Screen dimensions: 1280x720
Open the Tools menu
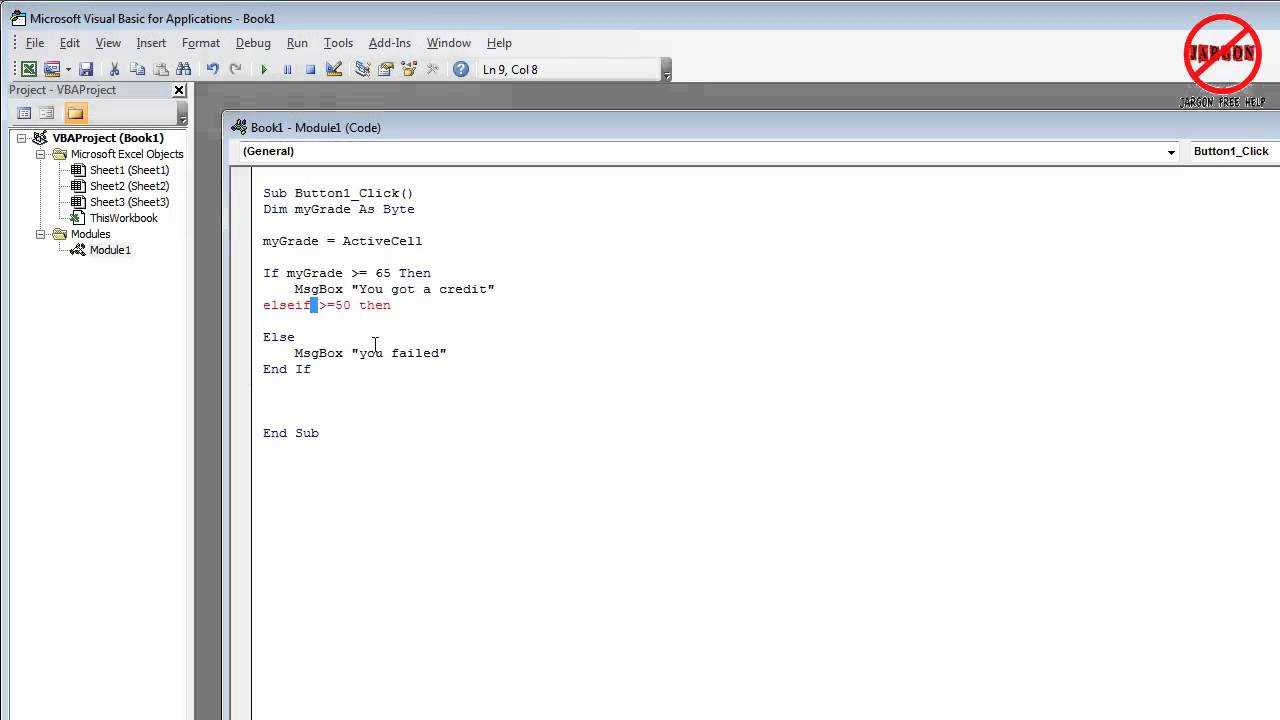338,43
